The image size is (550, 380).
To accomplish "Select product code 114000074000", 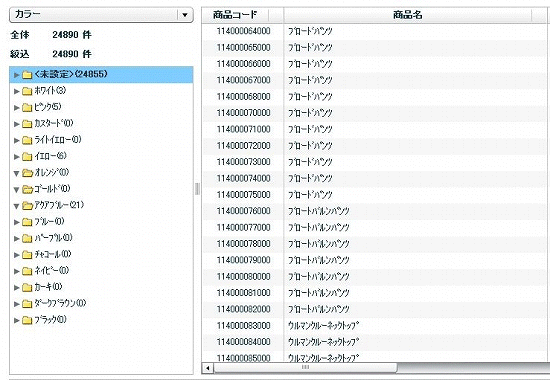I will (243, 179).
